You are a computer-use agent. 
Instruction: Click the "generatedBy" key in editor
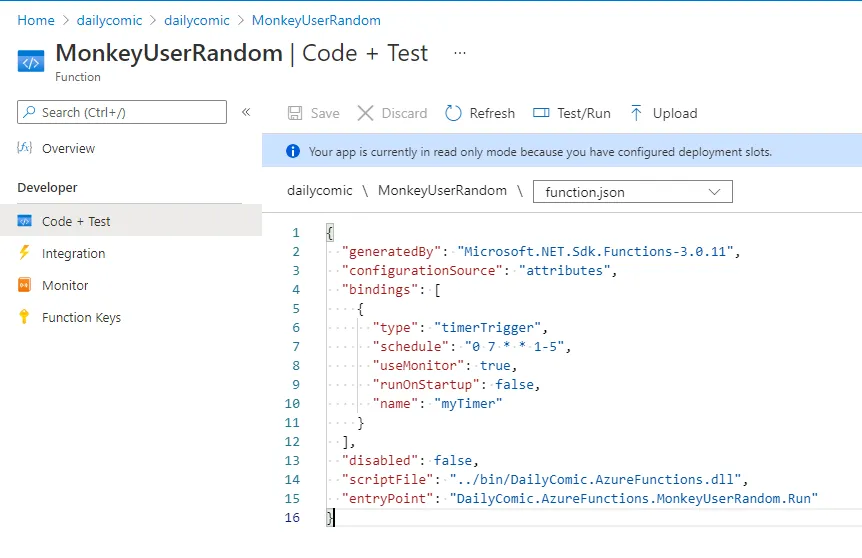[391, 252]
